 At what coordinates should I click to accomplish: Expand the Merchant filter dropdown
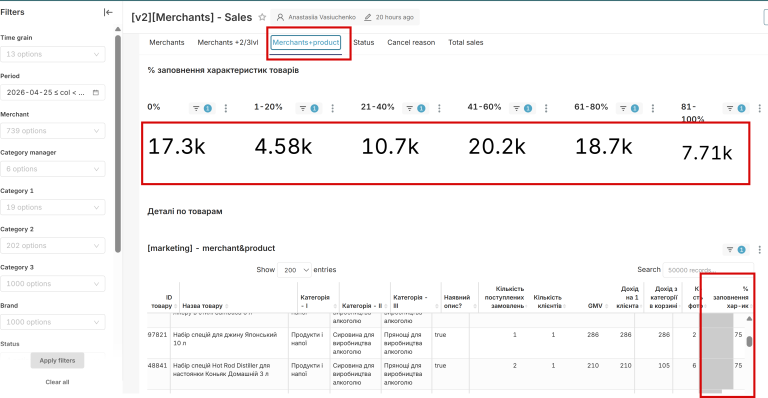(x=52, y=131)
